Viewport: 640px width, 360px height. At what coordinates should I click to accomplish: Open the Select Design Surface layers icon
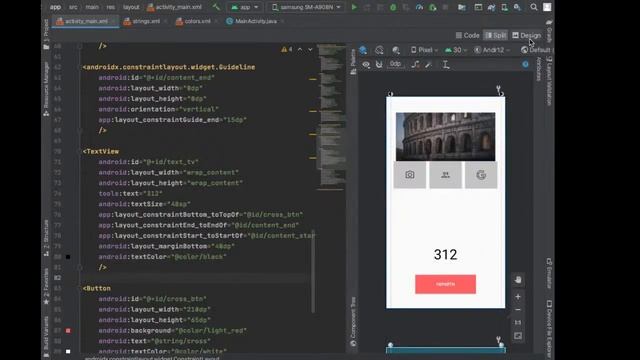pos(363,50)
